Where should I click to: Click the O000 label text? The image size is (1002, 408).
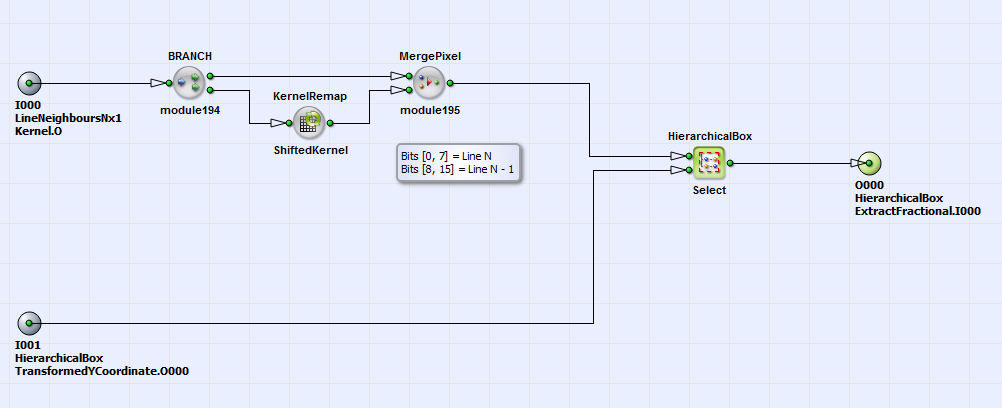tap(869, 185)
